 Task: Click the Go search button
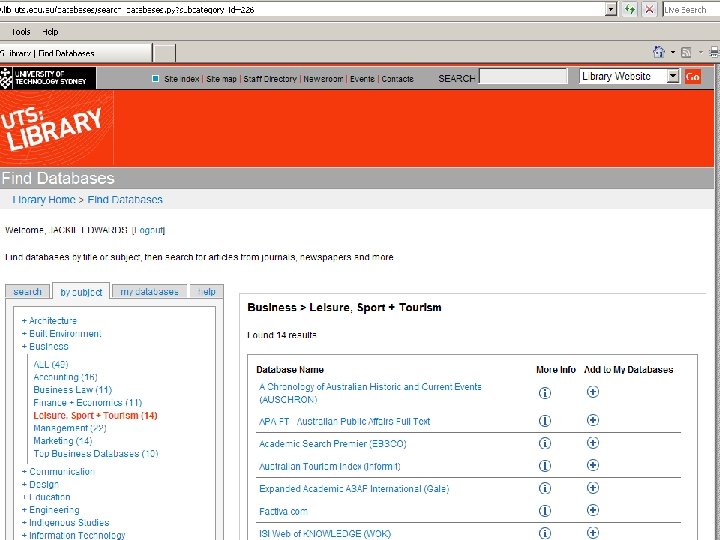point(692,76)
